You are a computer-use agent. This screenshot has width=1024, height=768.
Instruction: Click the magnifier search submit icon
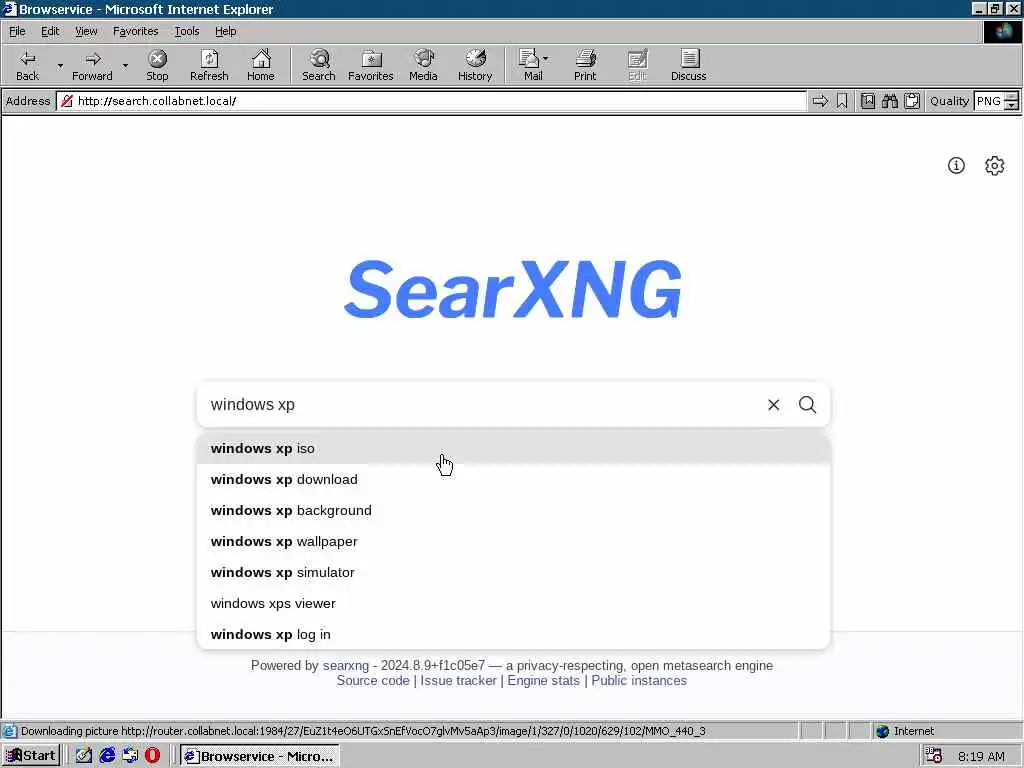807,405
